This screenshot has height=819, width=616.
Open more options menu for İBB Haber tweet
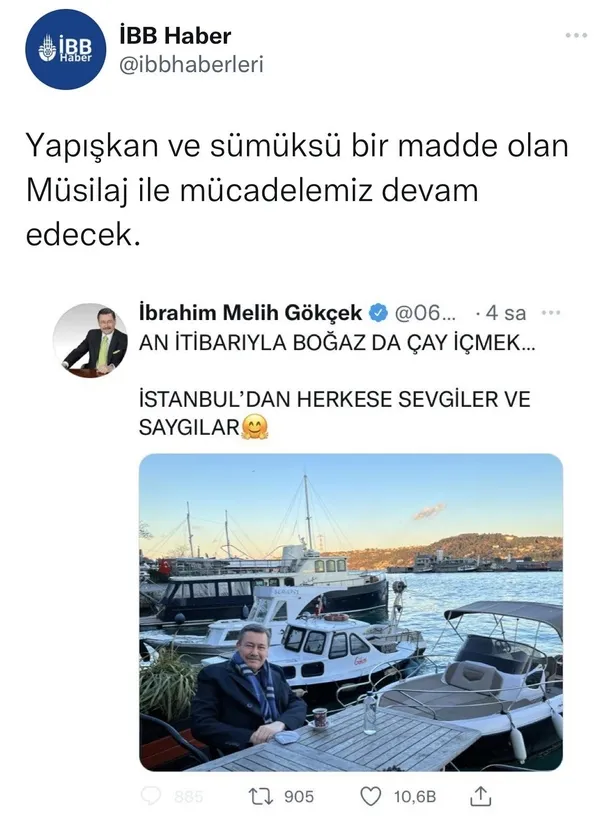(x=576, y=36)
